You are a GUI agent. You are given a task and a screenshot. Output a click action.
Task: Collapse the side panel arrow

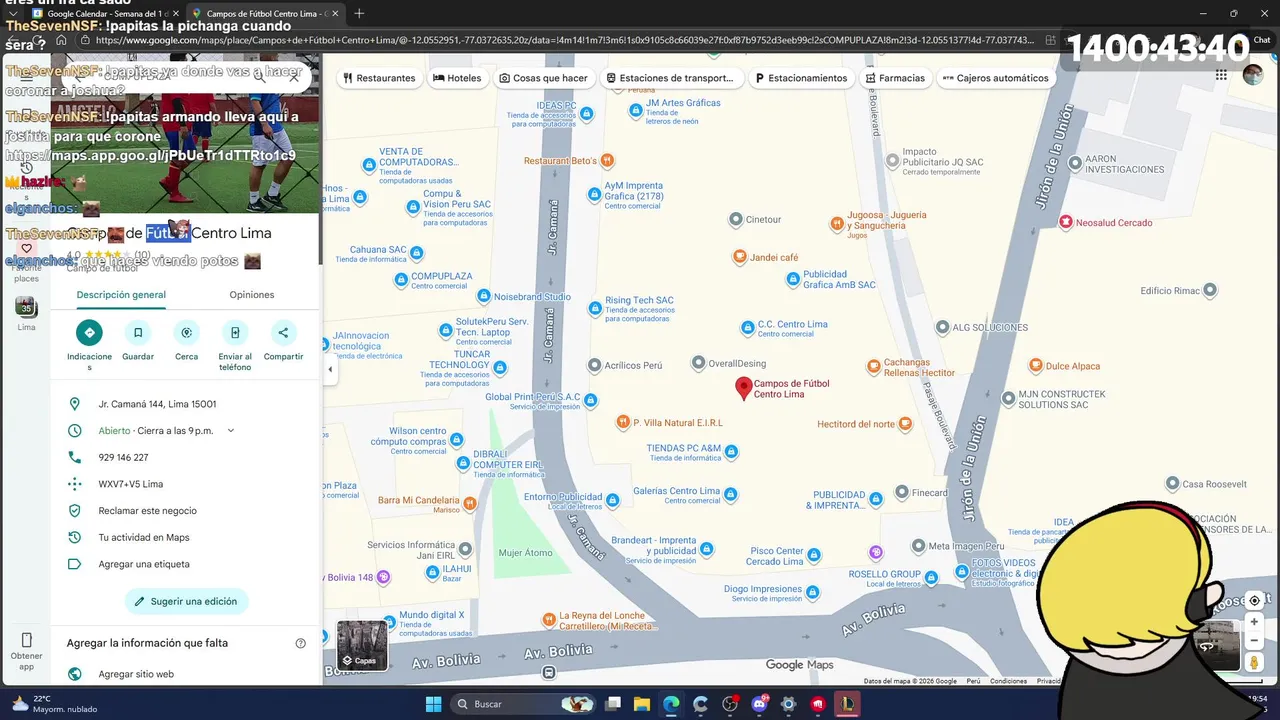click(x=330, y=369)
